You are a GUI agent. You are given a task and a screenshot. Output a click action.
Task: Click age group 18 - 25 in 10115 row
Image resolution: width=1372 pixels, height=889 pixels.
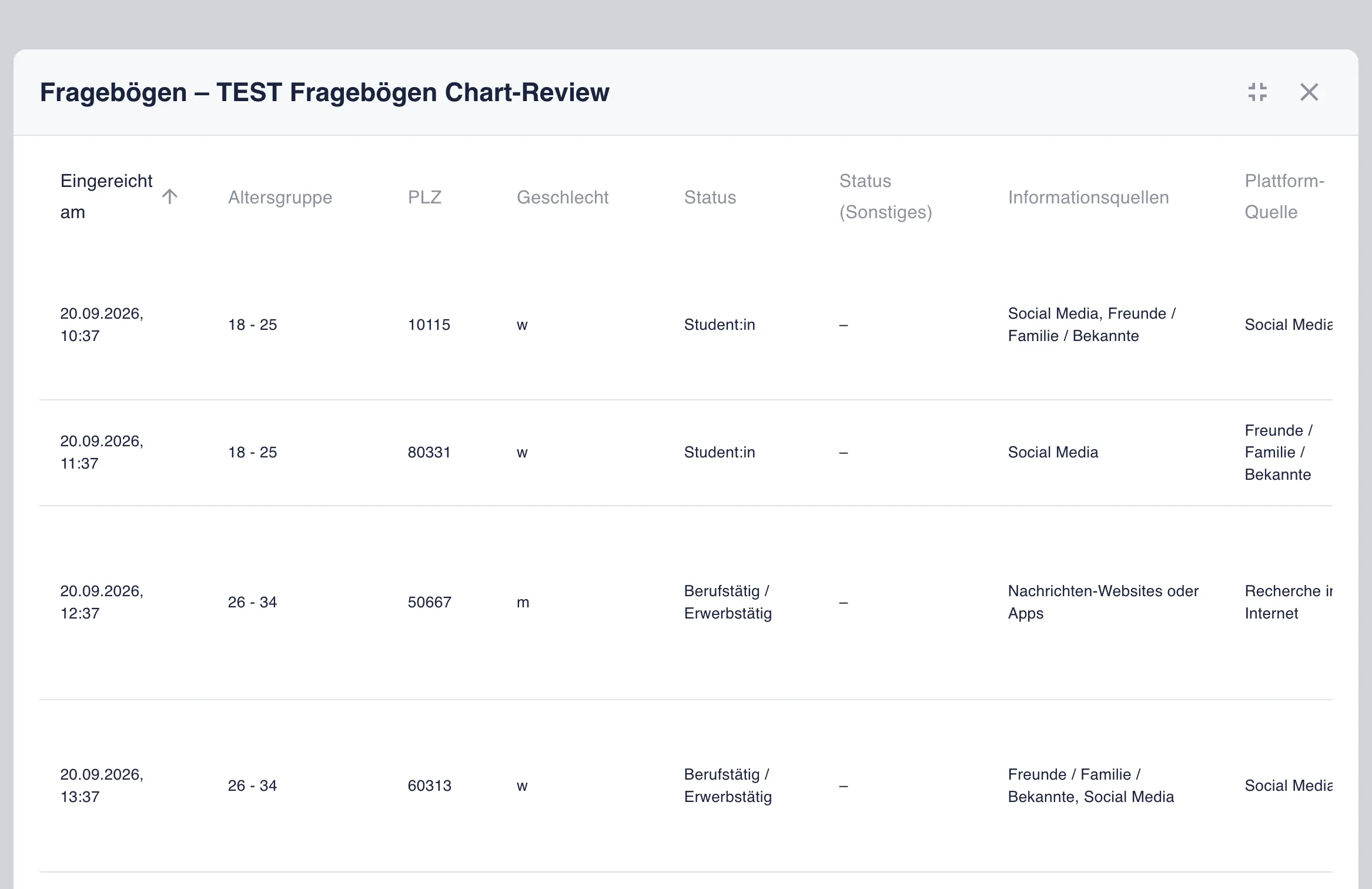point(252,325)
